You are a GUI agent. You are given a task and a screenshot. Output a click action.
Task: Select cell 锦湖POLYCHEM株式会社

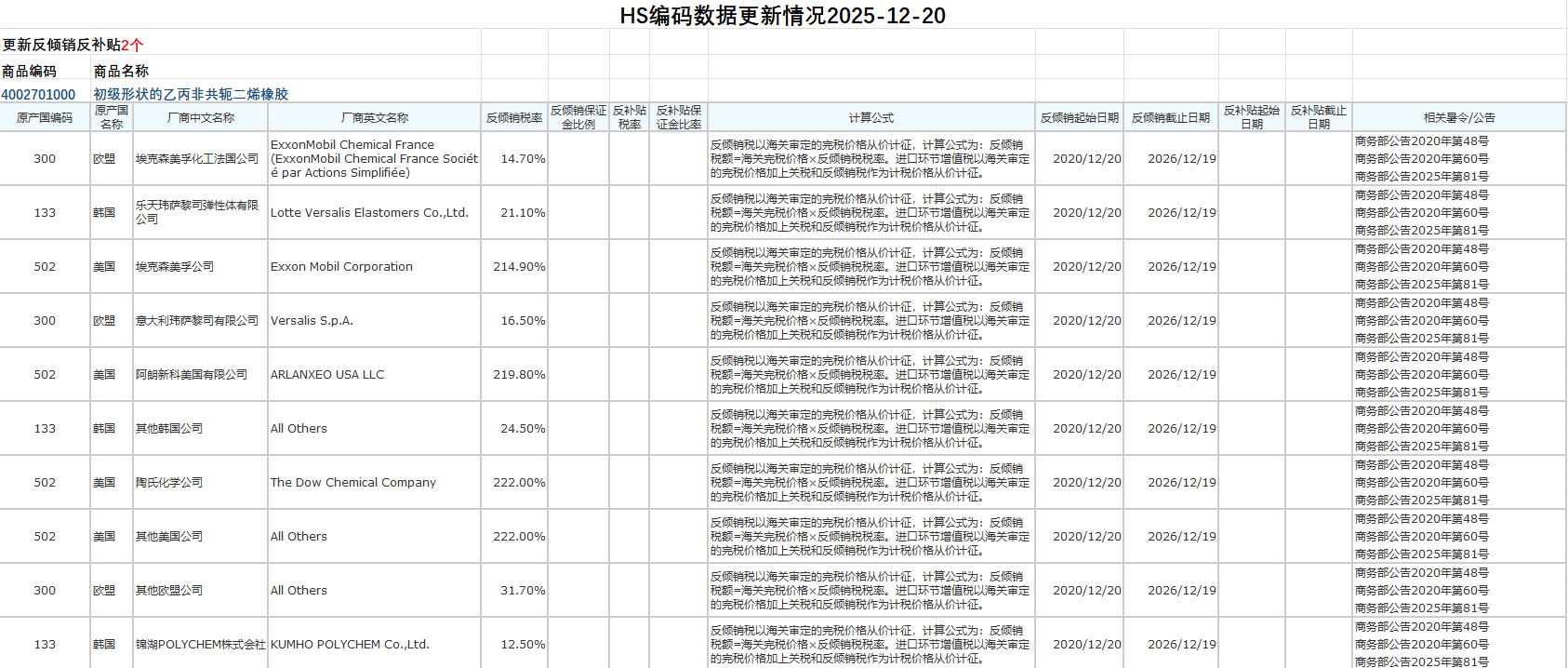point(201,644)
